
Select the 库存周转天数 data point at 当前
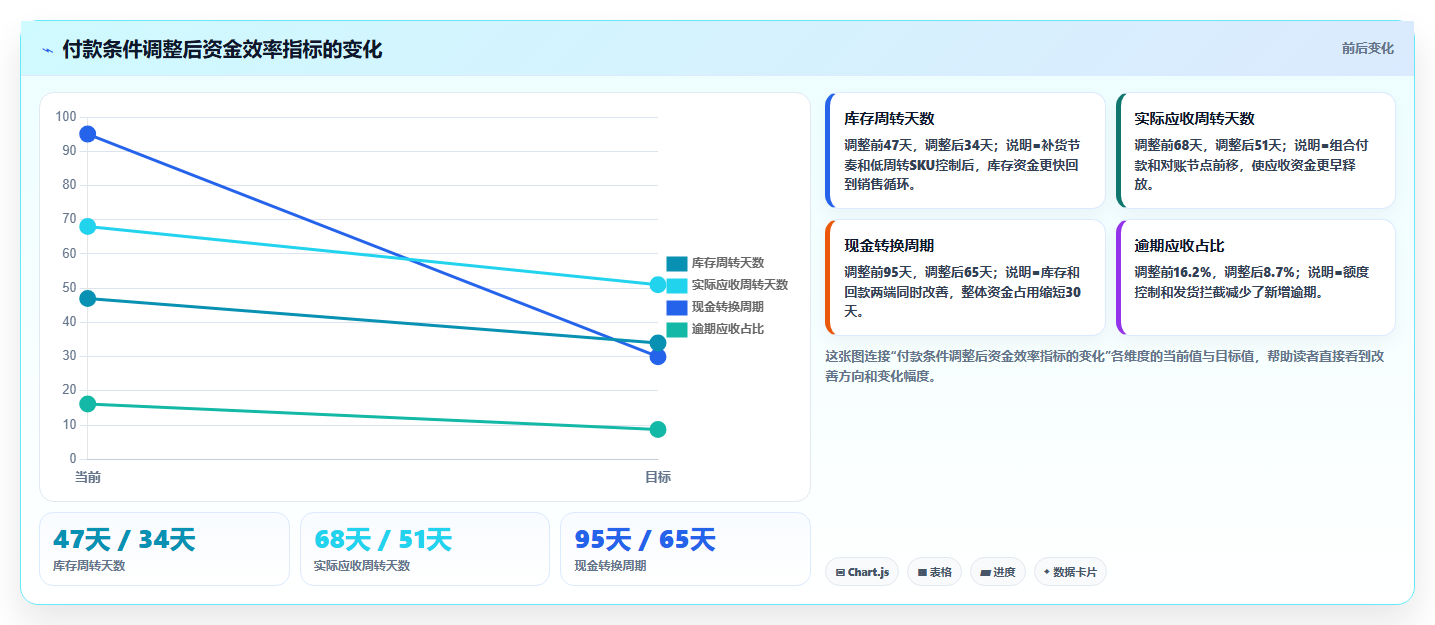pos(88,298)
